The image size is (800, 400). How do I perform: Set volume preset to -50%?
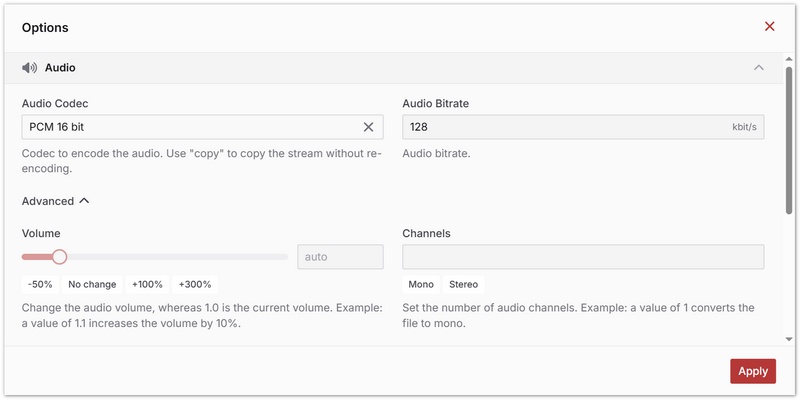click(40, 285)
